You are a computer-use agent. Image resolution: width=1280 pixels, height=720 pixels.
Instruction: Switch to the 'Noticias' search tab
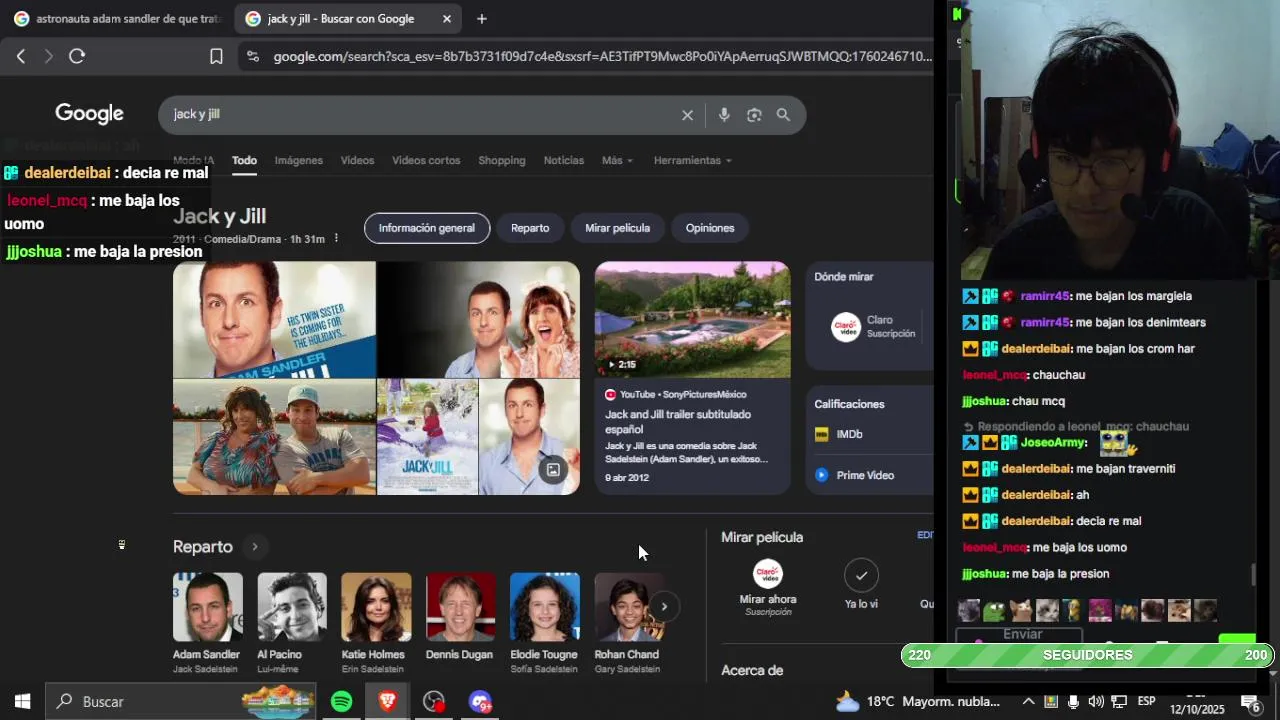pyautogui.click(x=564, y=161)
